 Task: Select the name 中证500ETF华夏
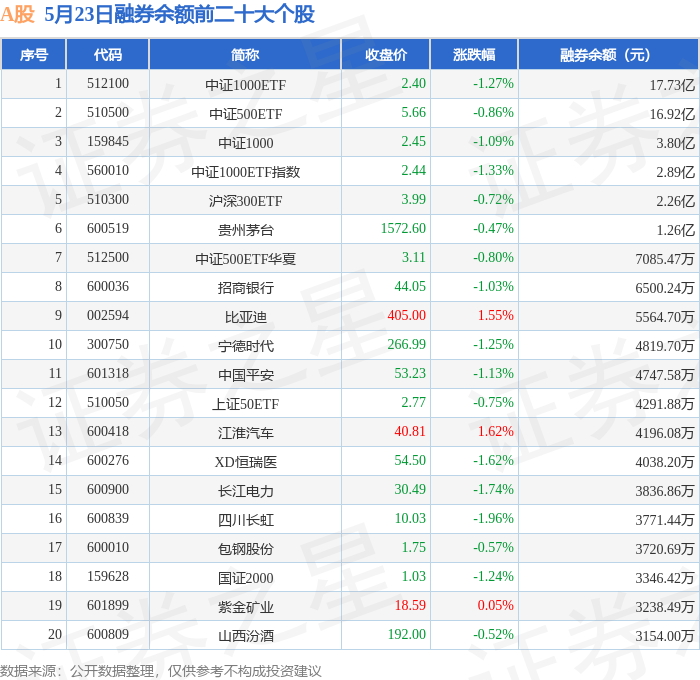point(246,259)
